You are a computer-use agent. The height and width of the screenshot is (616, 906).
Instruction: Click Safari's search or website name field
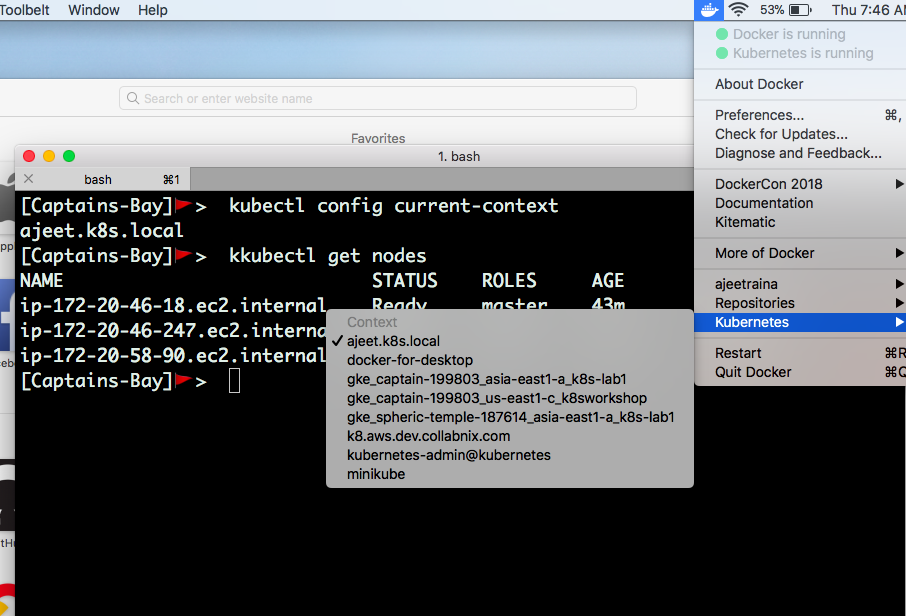click(378, 98)
